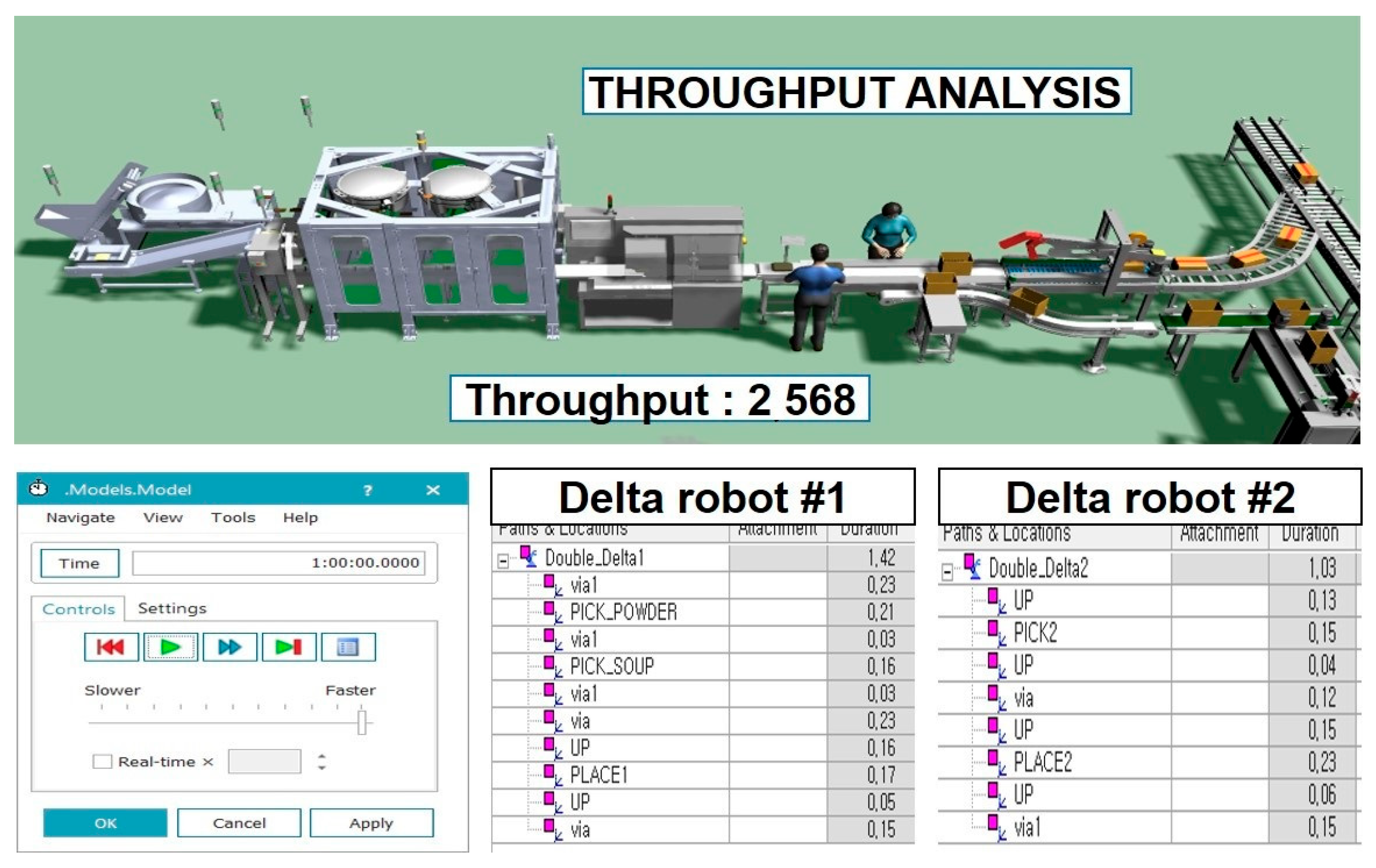Open the Tools menu
Screen dimensions: 1376x868
click(x=233, y=517)
